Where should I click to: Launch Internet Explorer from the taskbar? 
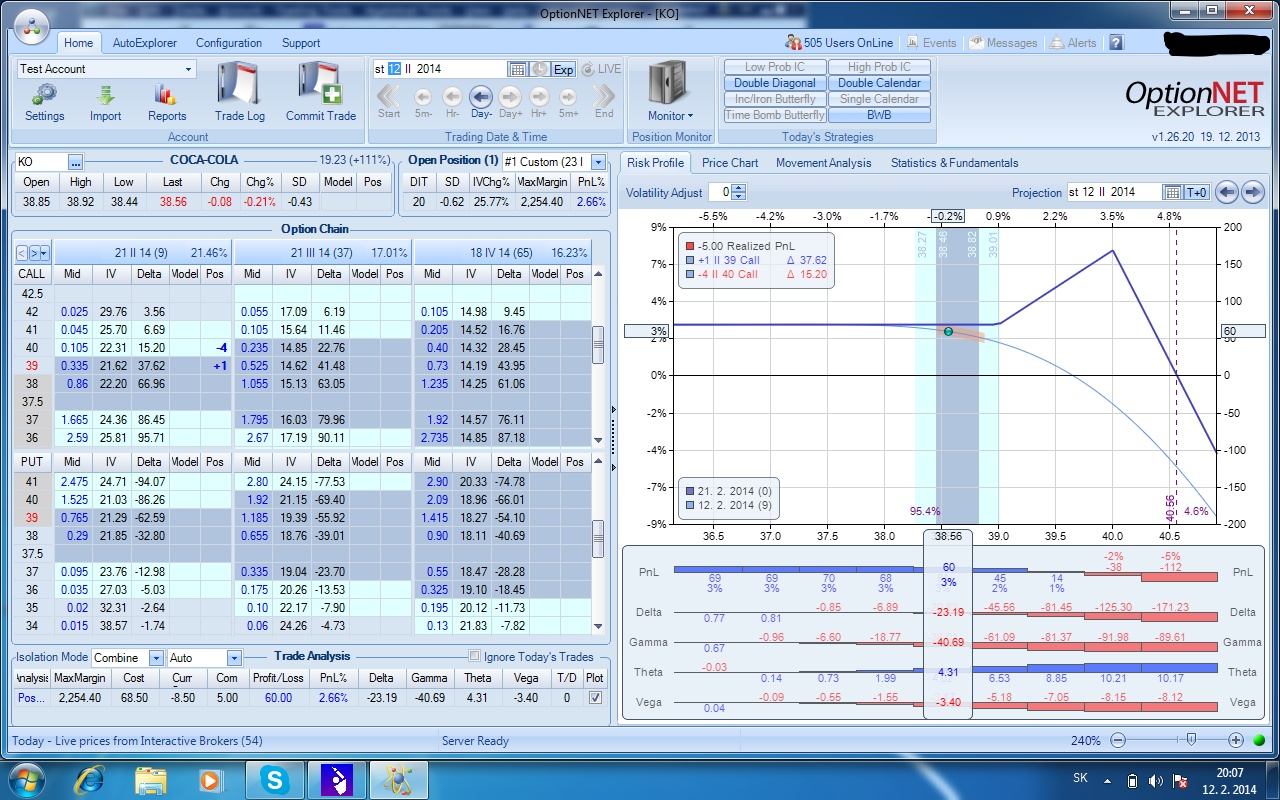click(89, 779)
